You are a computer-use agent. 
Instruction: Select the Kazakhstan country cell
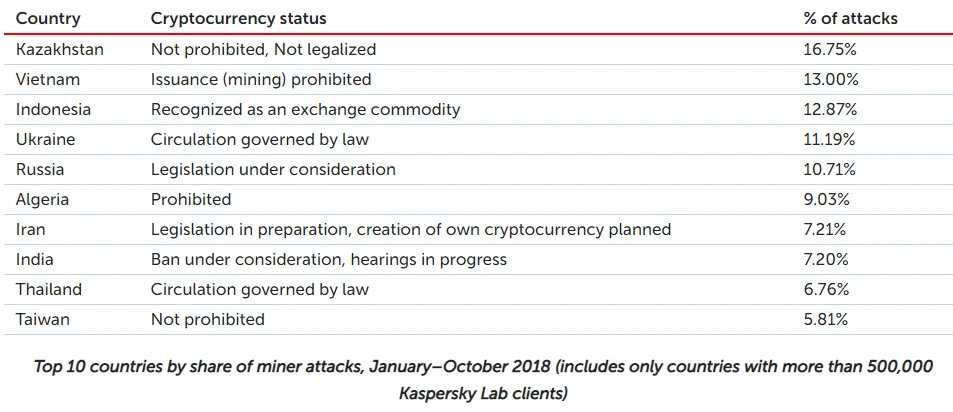click(60, 49)
